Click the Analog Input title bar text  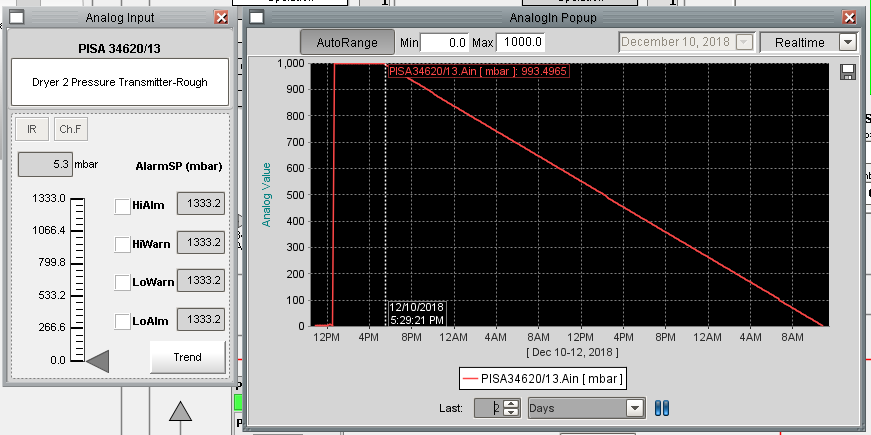[118, 18]
